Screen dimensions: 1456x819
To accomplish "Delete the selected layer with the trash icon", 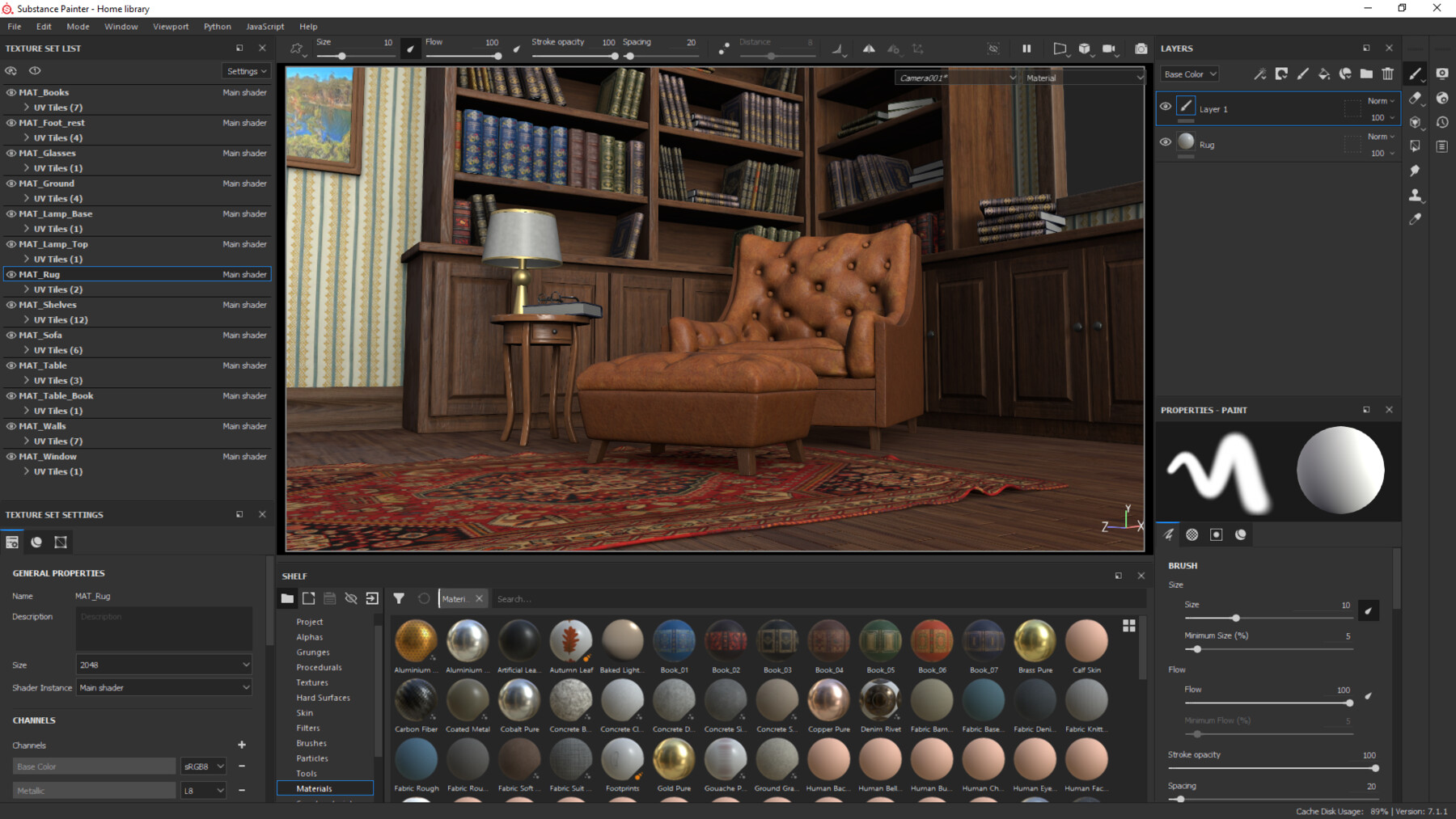I will tap(1389, 74).
